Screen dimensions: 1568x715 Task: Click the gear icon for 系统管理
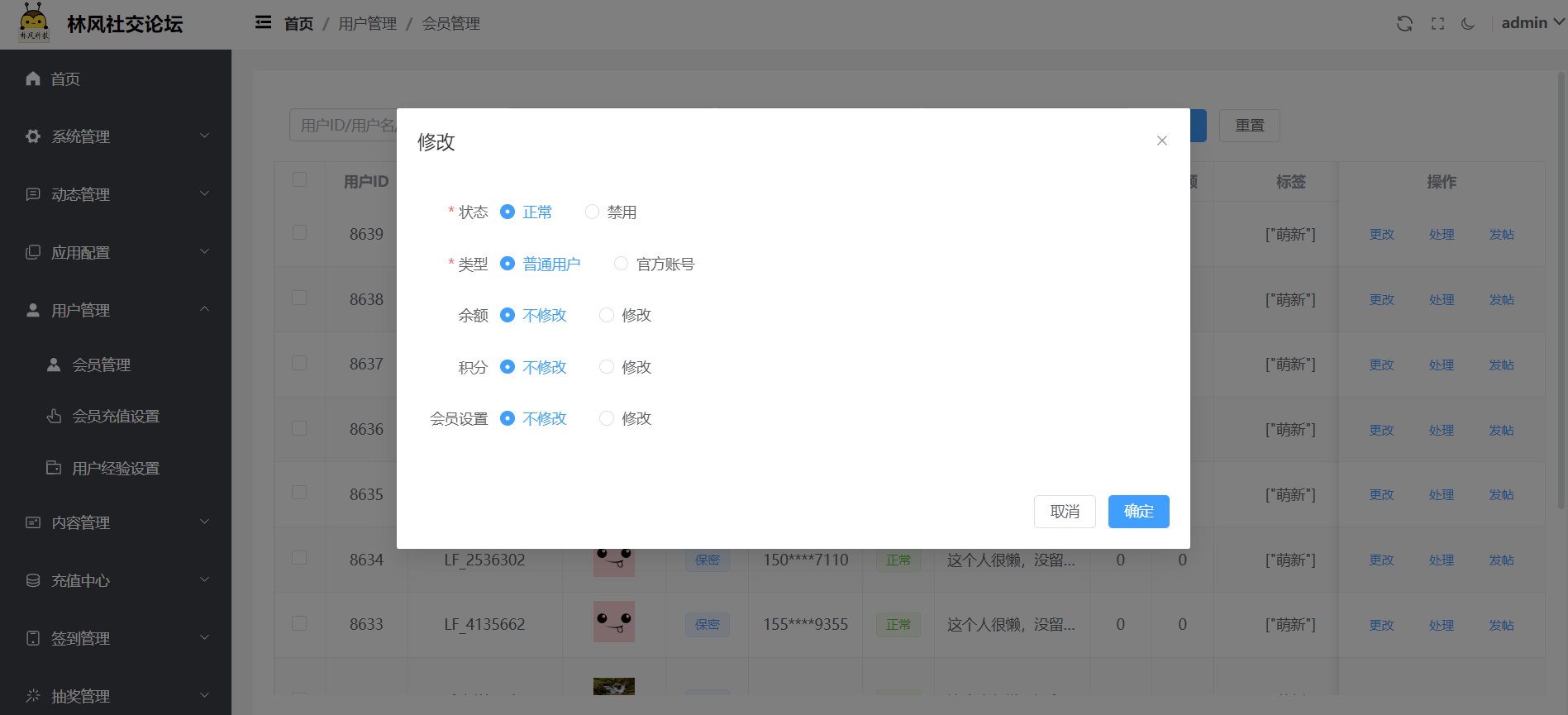tap(33, 136)
